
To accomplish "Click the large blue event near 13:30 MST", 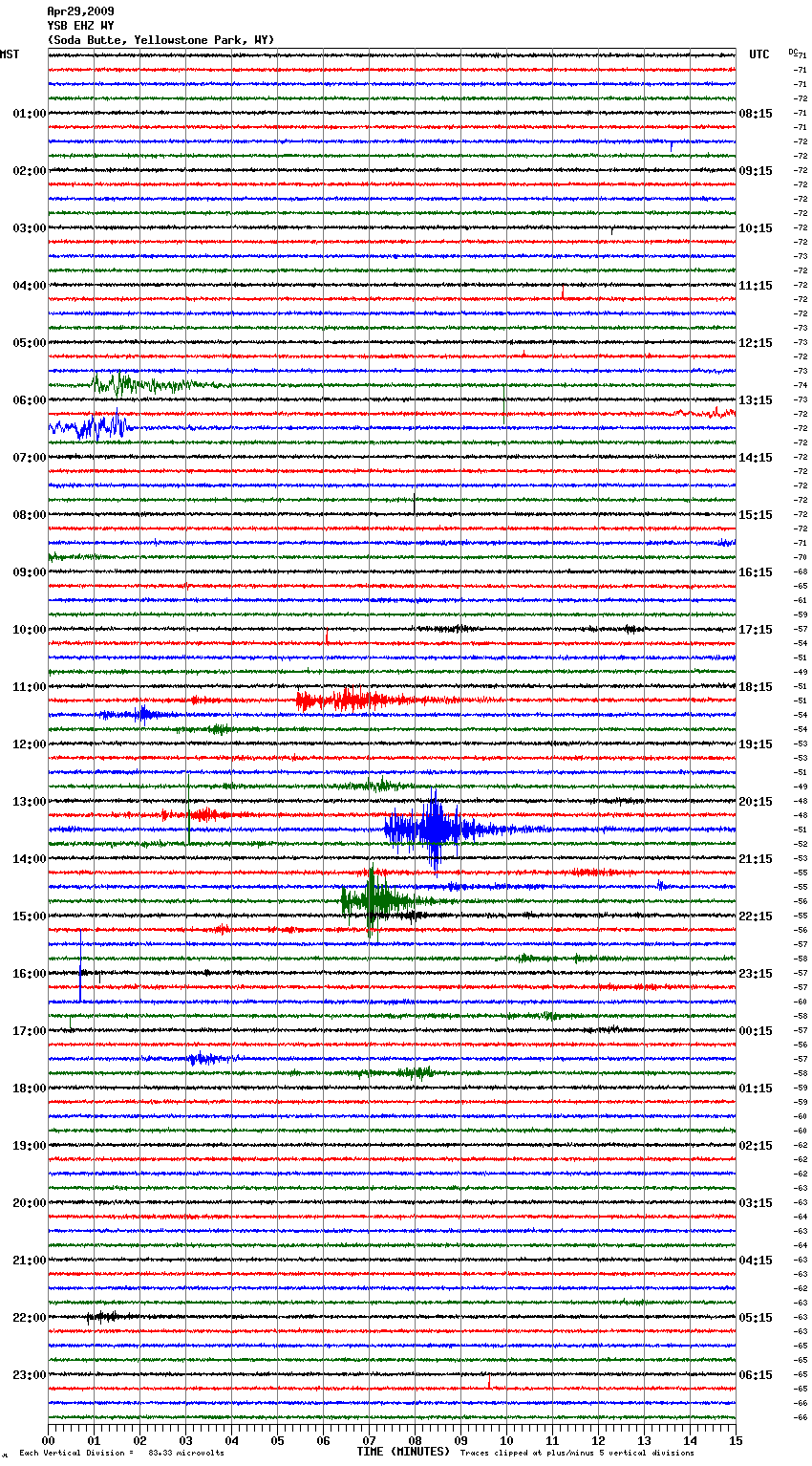I will point(435,830).
